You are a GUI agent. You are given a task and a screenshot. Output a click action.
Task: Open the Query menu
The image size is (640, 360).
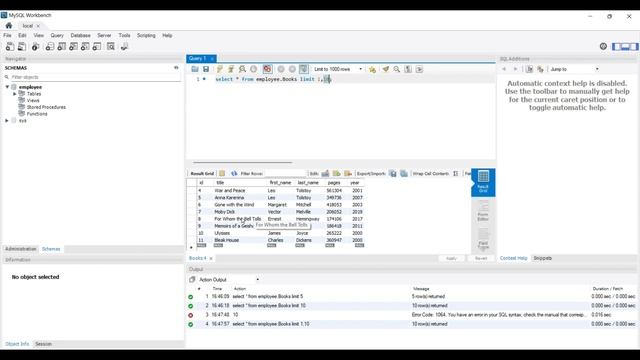tap(57, 36)
